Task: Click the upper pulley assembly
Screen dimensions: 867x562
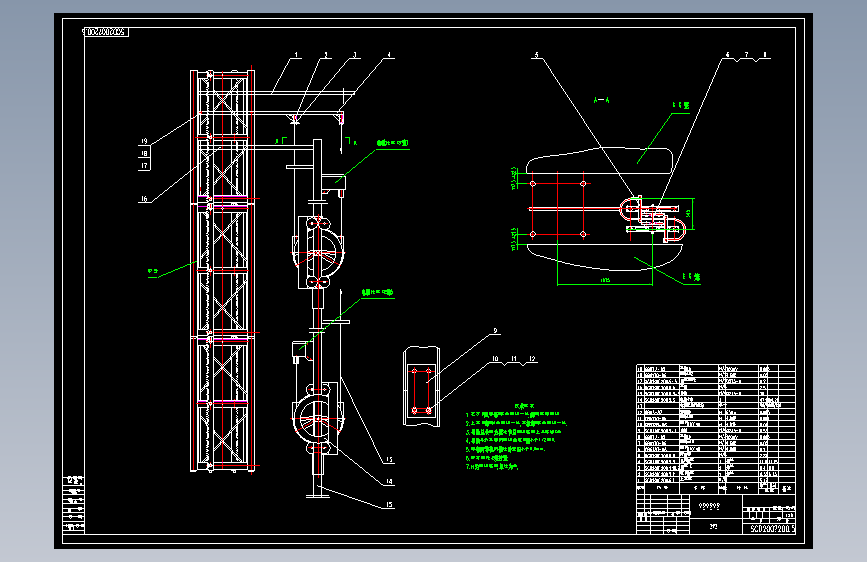Action: [318, 252]
